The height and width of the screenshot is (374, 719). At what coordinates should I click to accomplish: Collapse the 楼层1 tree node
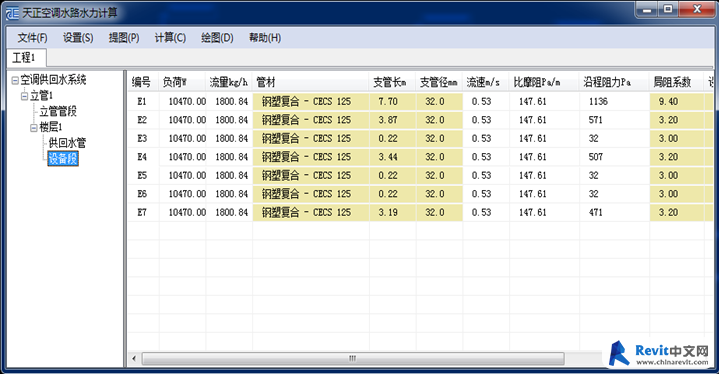pyautogui.click(x=34, y=128)
